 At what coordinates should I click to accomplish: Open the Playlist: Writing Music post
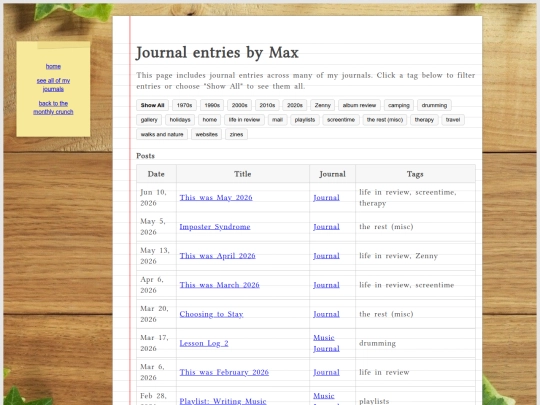pos(223,401)
